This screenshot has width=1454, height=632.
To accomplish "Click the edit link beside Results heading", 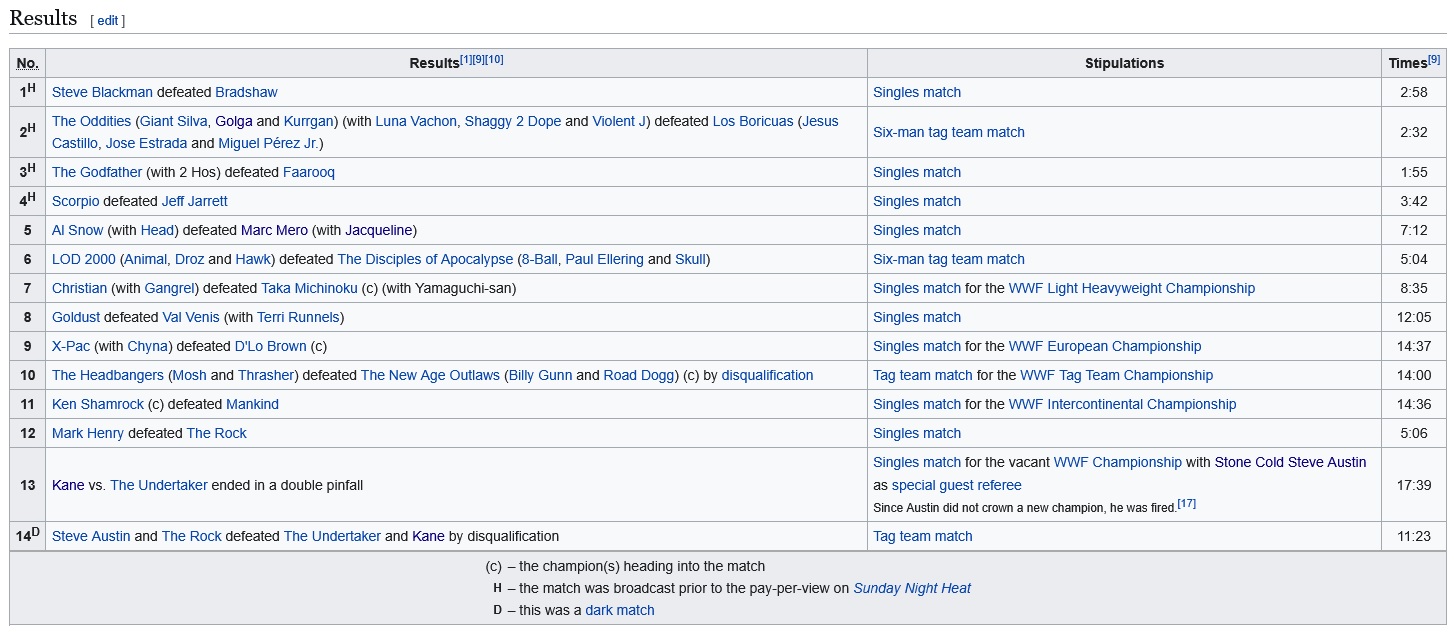I will 108,20.
